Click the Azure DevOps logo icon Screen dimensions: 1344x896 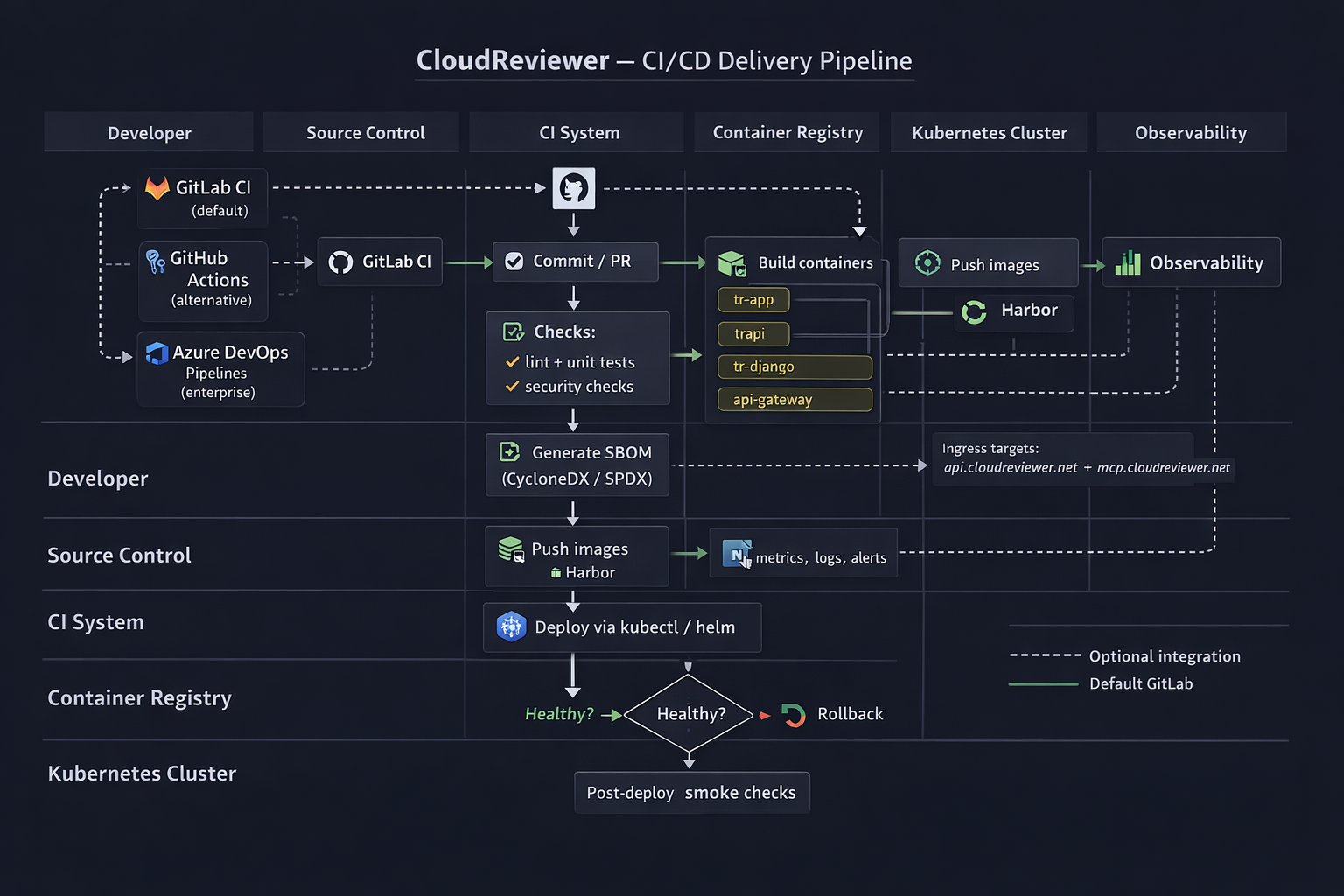[x=157, y=353]
